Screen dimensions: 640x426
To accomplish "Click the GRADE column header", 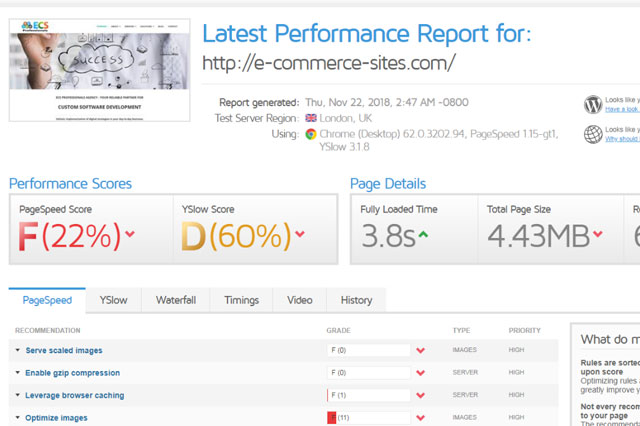I will [338, 331].
